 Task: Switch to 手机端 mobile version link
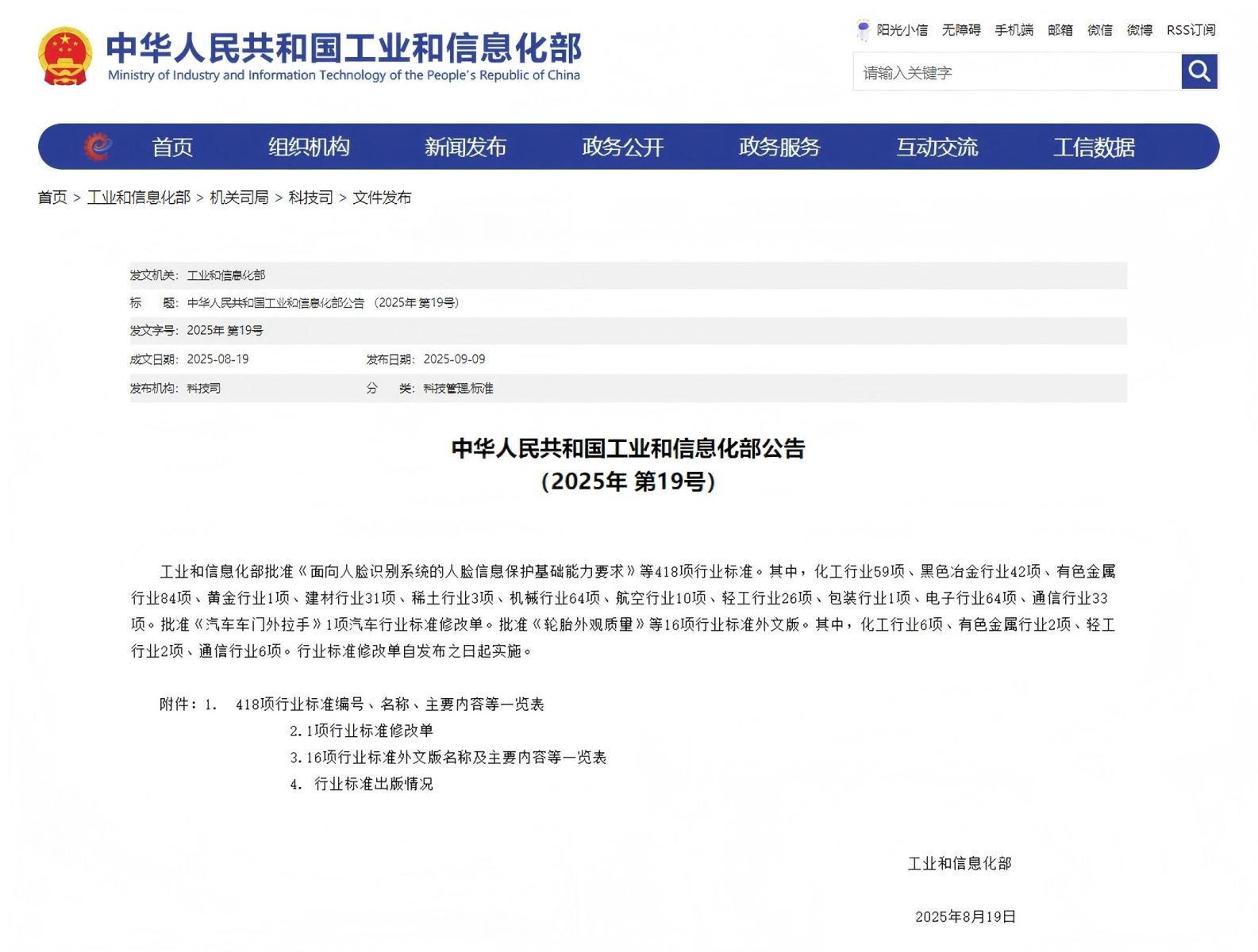(x=1014, y=30)
